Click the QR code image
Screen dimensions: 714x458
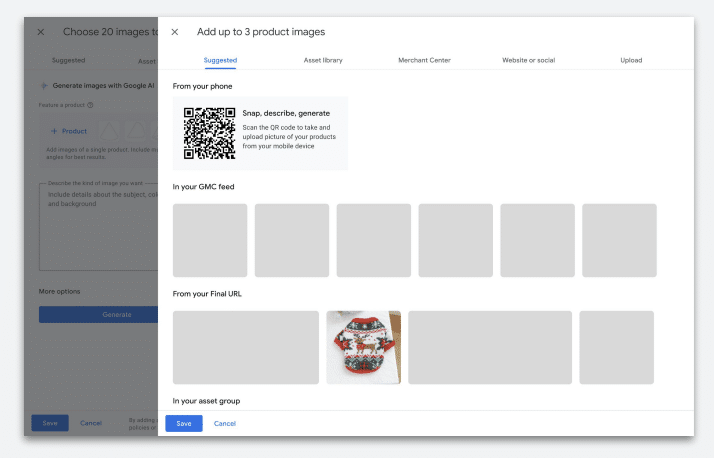(x=209, y=133)
